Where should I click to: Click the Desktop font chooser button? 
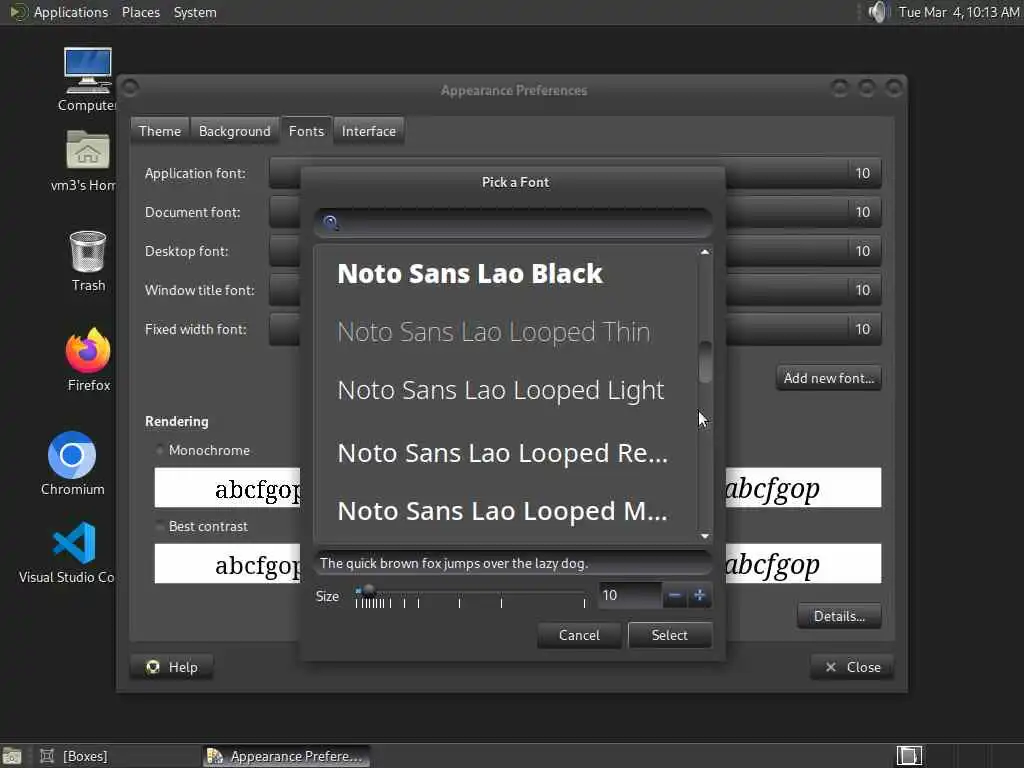click(x=575, y=251)
